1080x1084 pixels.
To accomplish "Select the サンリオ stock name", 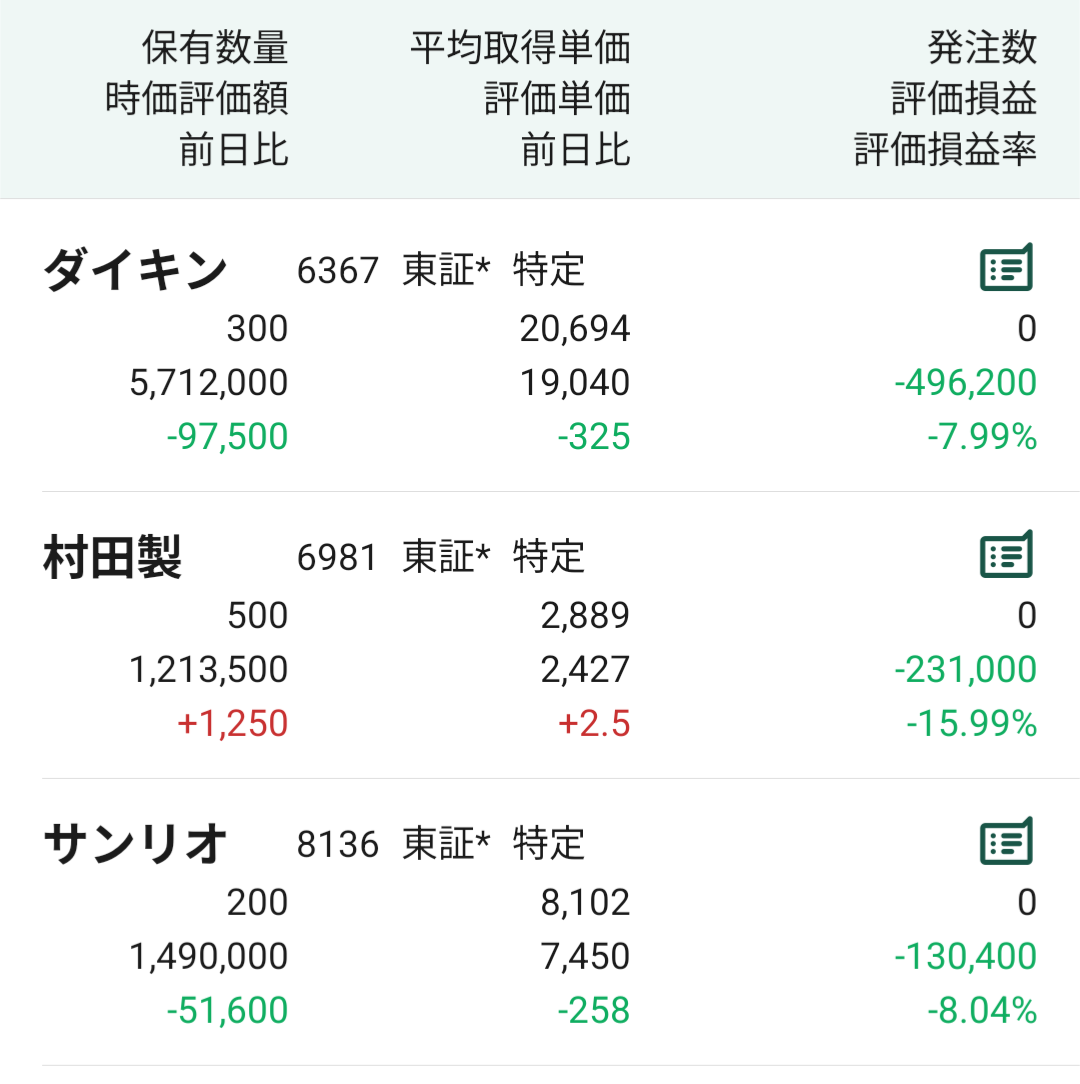I will 136,843.
